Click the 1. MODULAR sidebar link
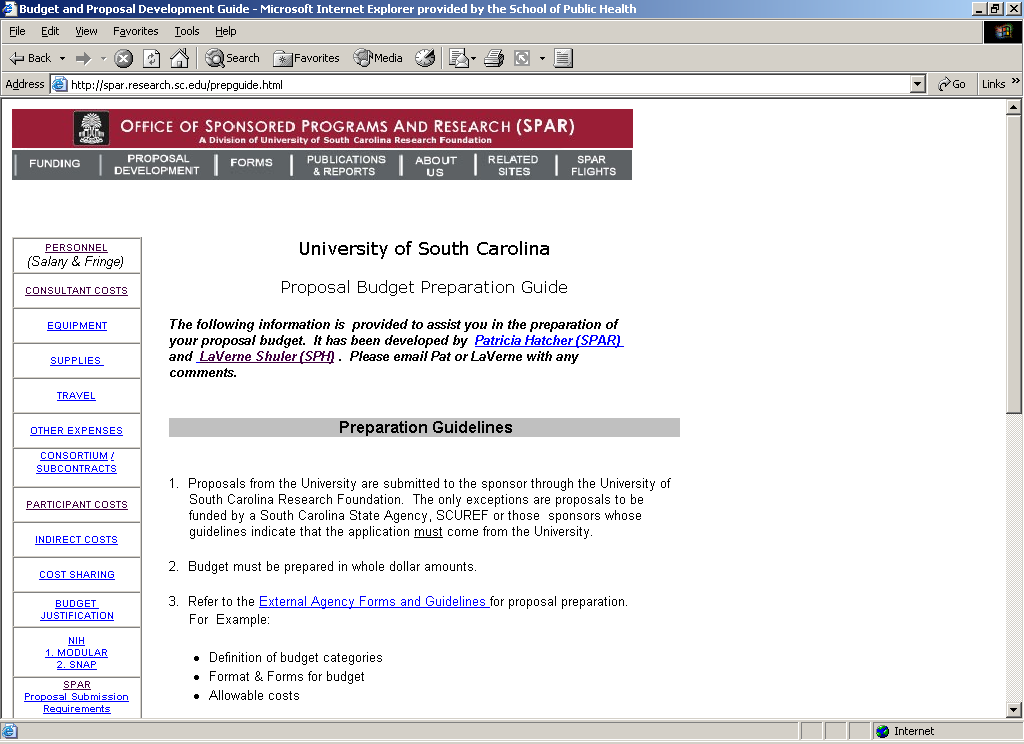Image resolution: width=1024 pixels, height=744 pixels. pos(76,653)
